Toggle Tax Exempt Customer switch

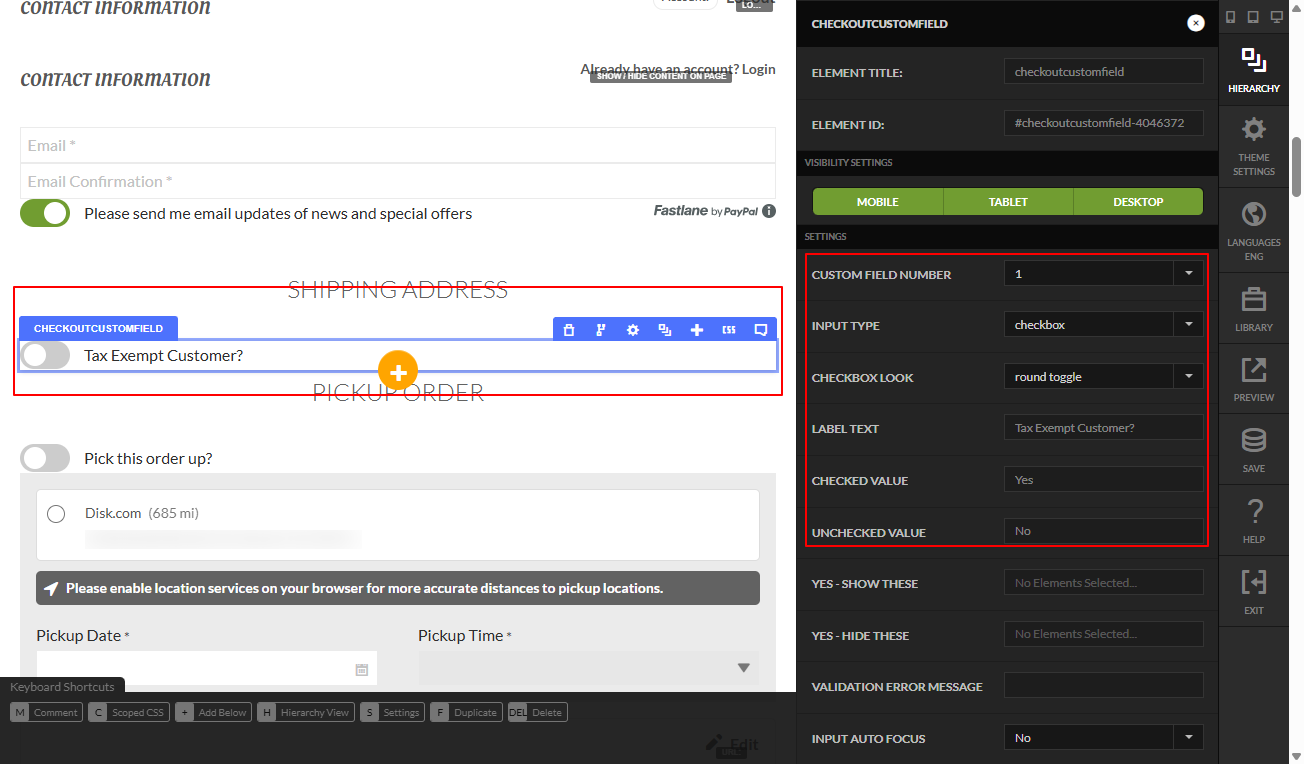[x=45, y=355]
